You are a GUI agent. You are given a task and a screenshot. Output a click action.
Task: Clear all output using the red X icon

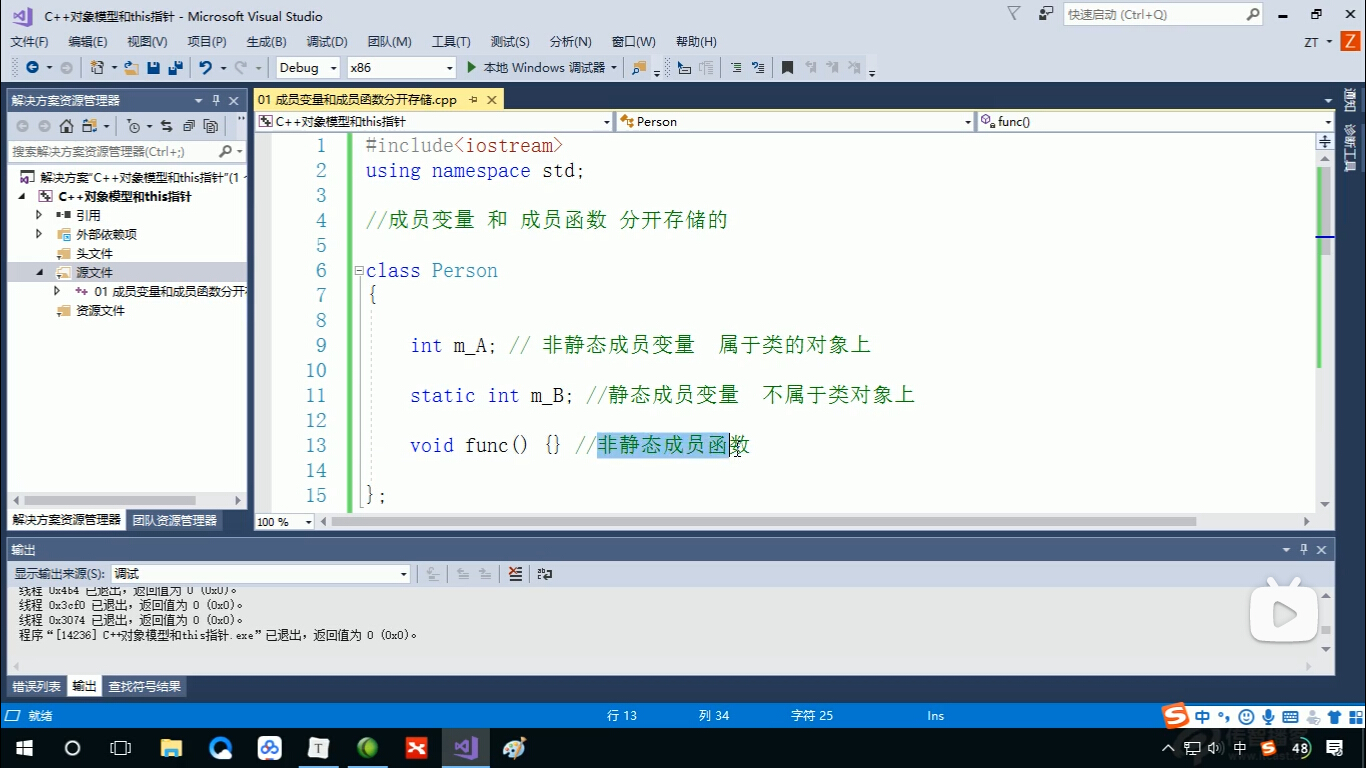(515, 574)
